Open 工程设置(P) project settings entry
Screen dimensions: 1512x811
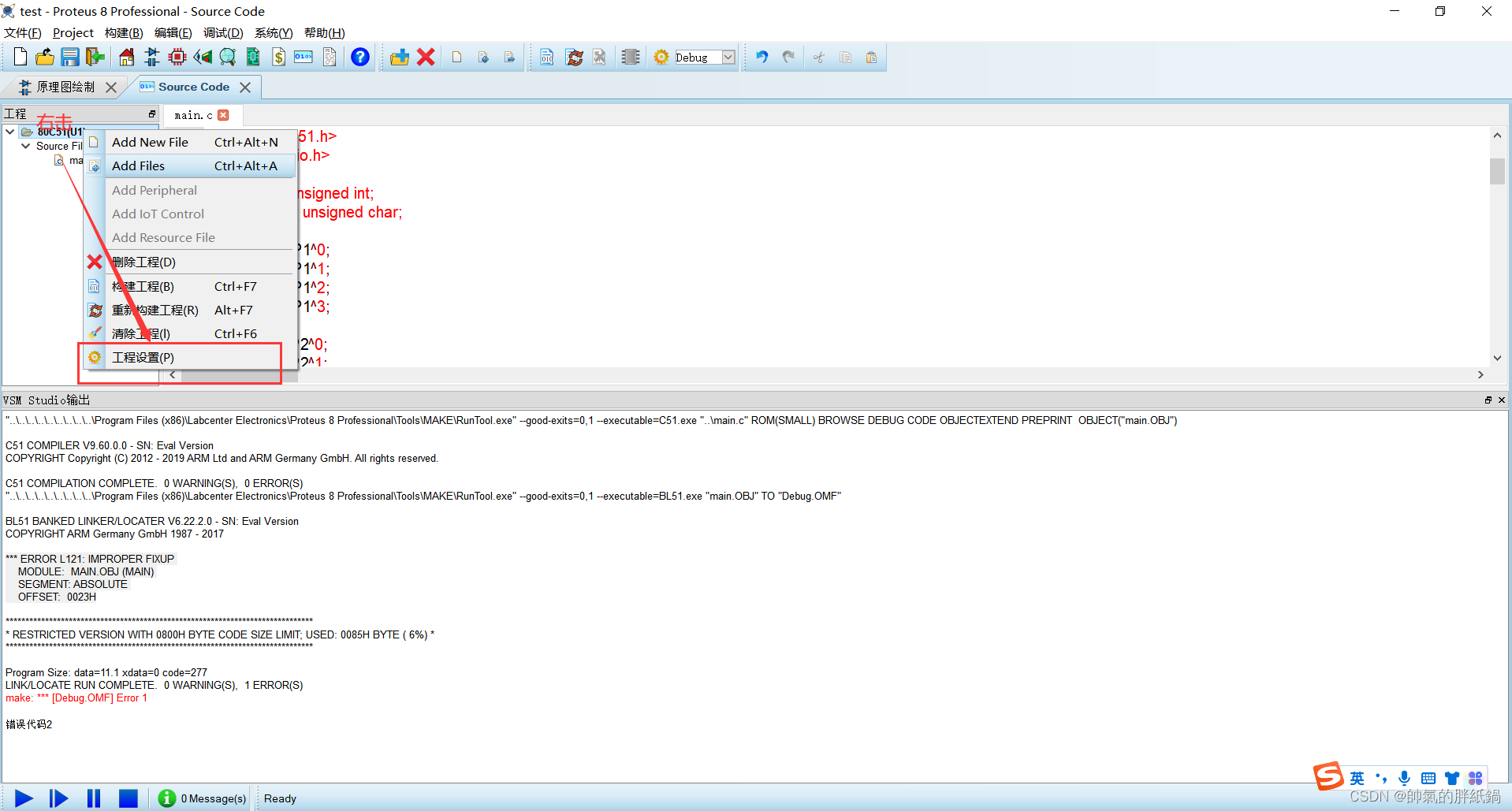click(x=191, y=357)
